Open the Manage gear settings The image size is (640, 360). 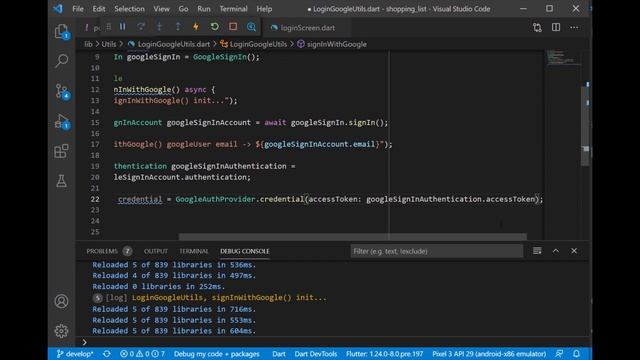click(x=62, y=331)
